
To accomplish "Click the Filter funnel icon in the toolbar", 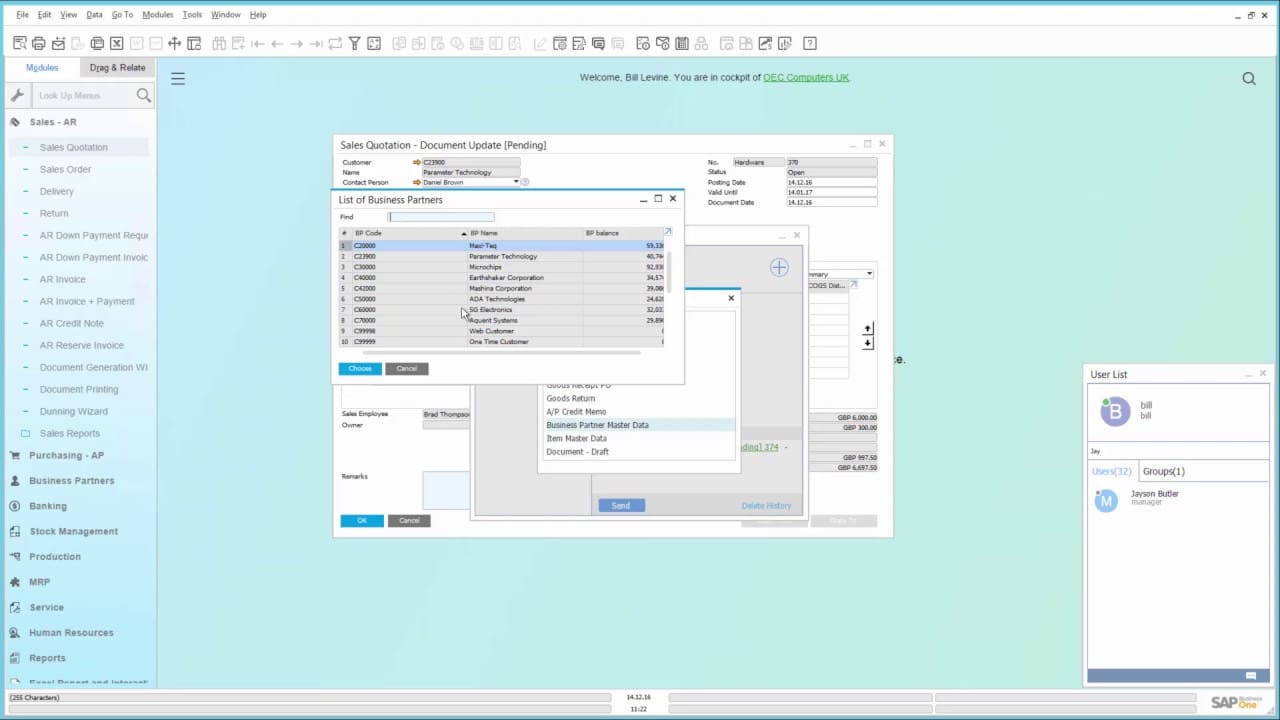I will (x=354, y=43).
